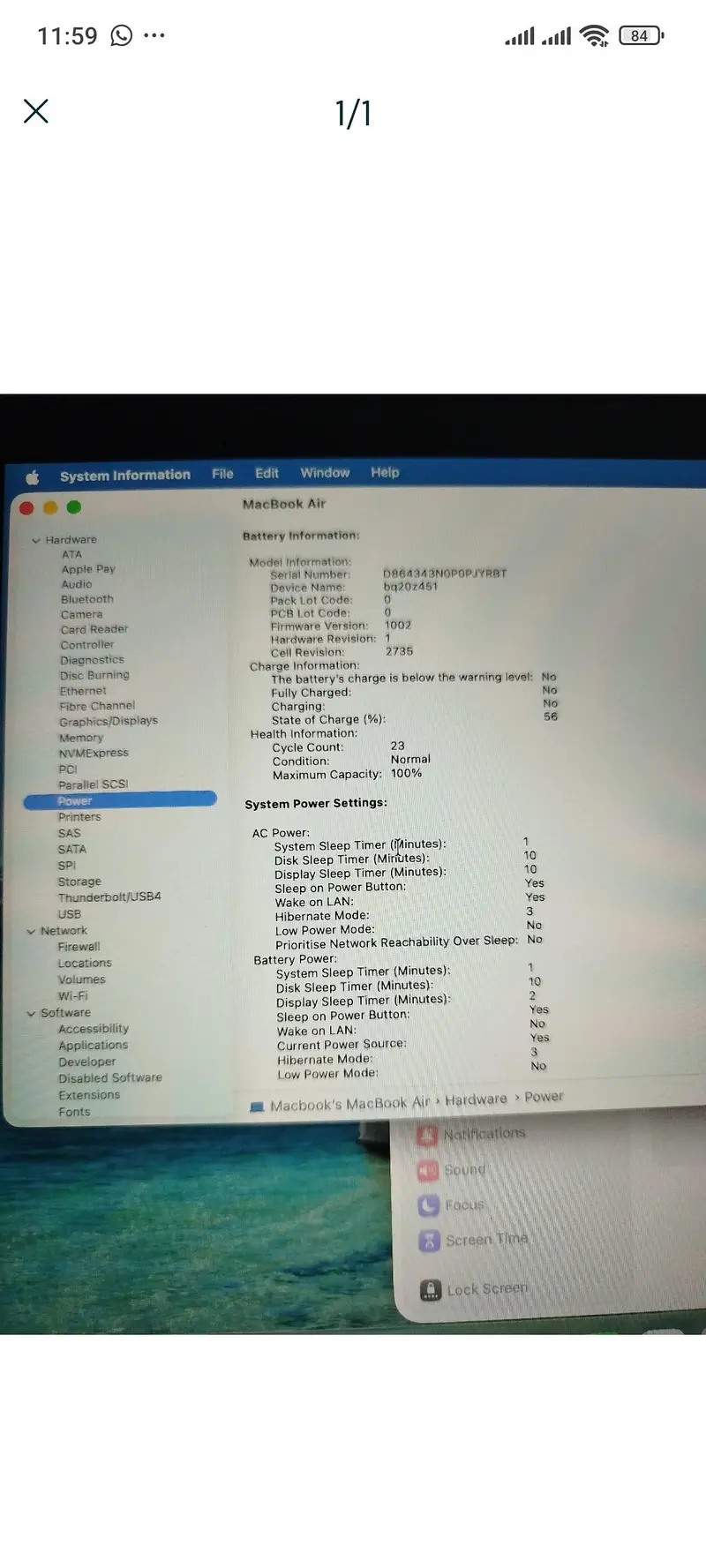Select Developer under Software

tap(86, 1062)
